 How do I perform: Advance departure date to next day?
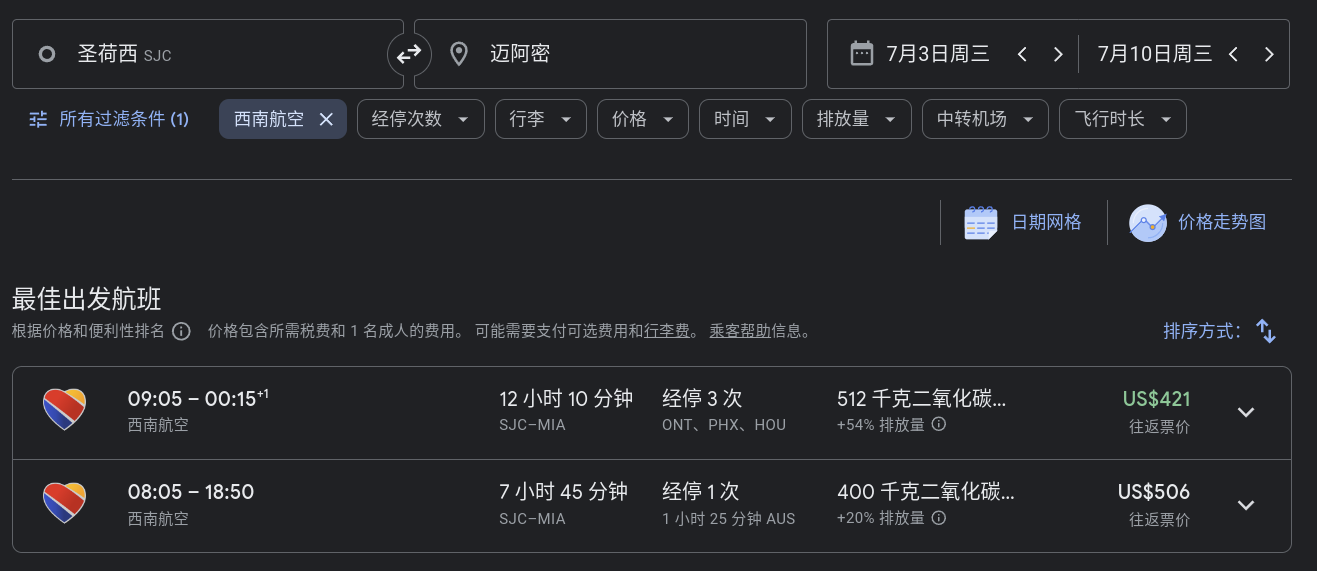pos(1058,54)
